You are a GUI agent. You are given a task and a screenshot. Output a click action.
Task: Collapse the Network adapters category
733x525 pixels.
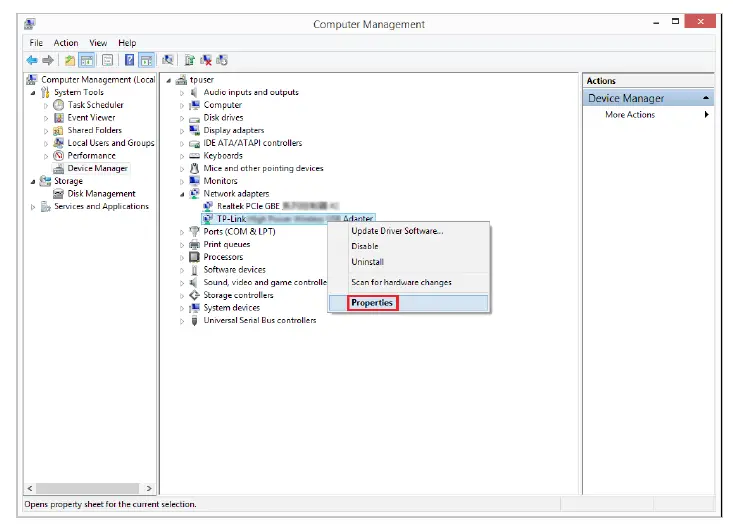coord(182,194)
